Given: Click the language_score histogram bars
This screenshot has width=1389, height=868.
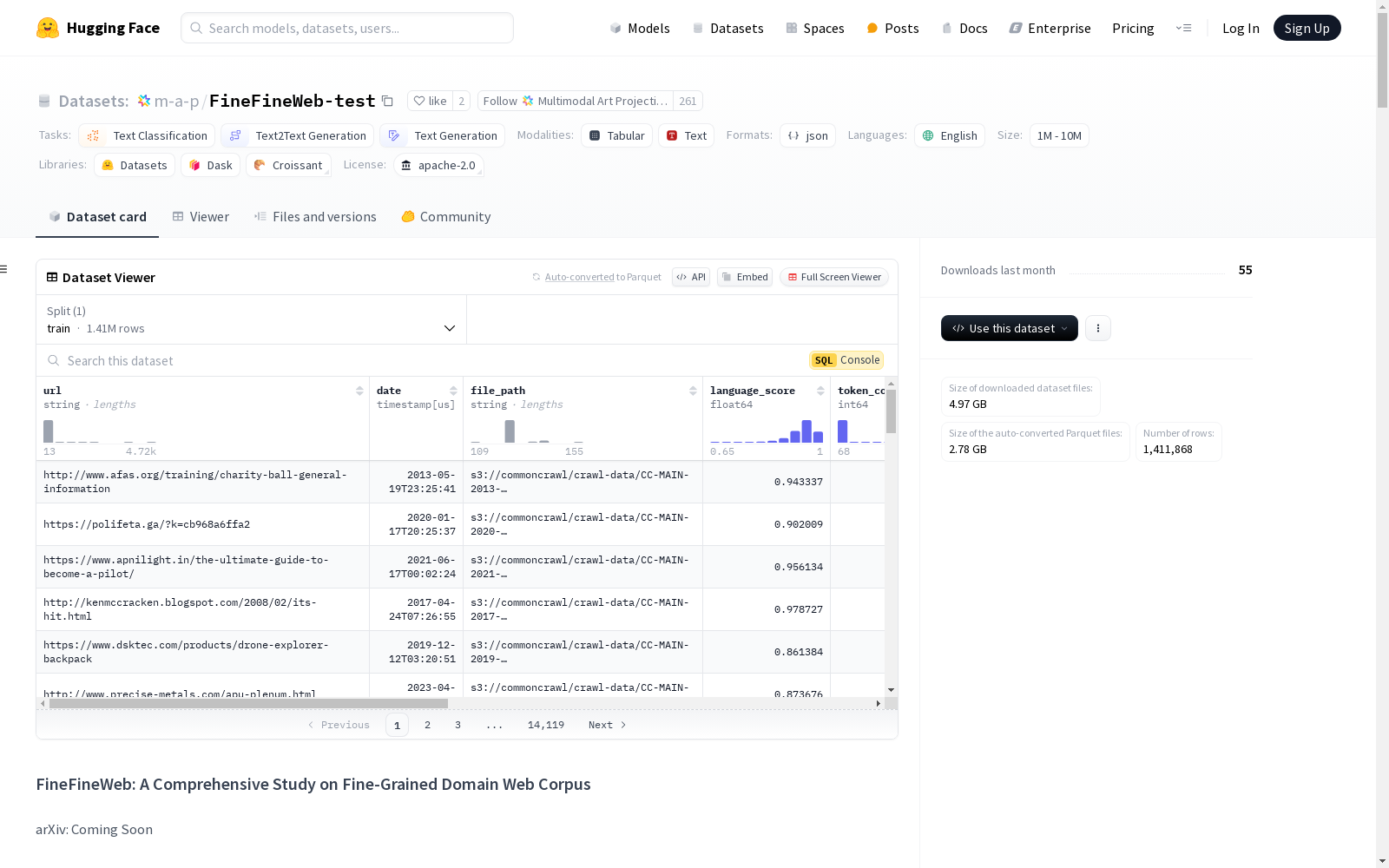Looking at the screenshot, I should click(767, 431).
